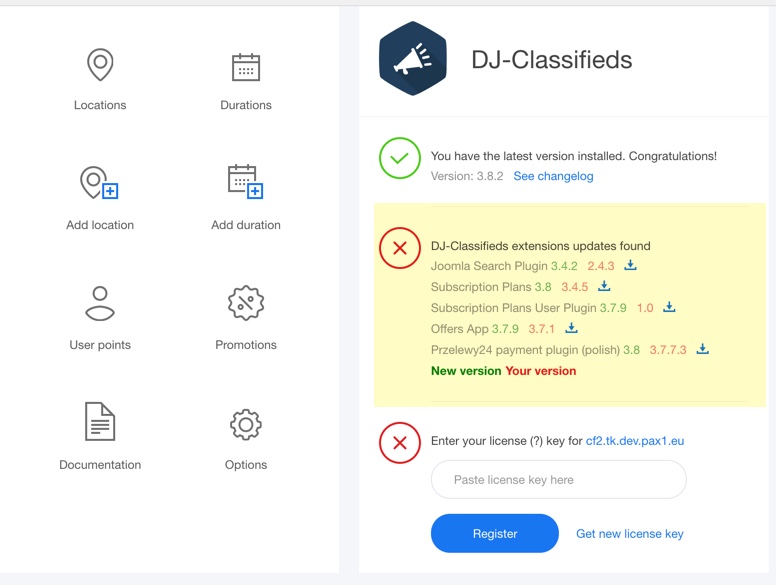
Task: Click the red X extensions updates icon
Action: [400, 248]
